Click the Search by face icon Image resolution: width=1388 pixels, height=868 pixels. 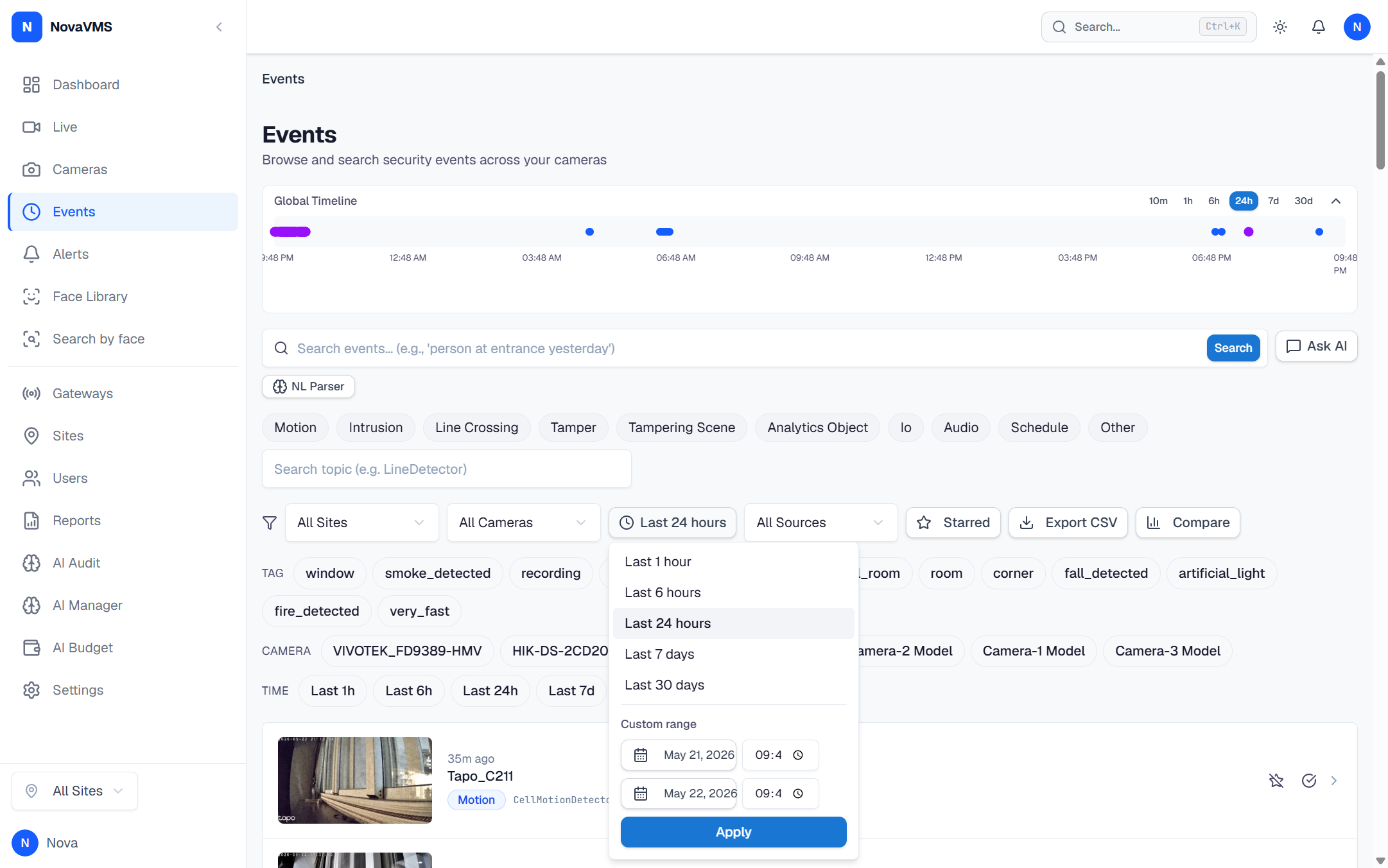(x=31, y=339)
